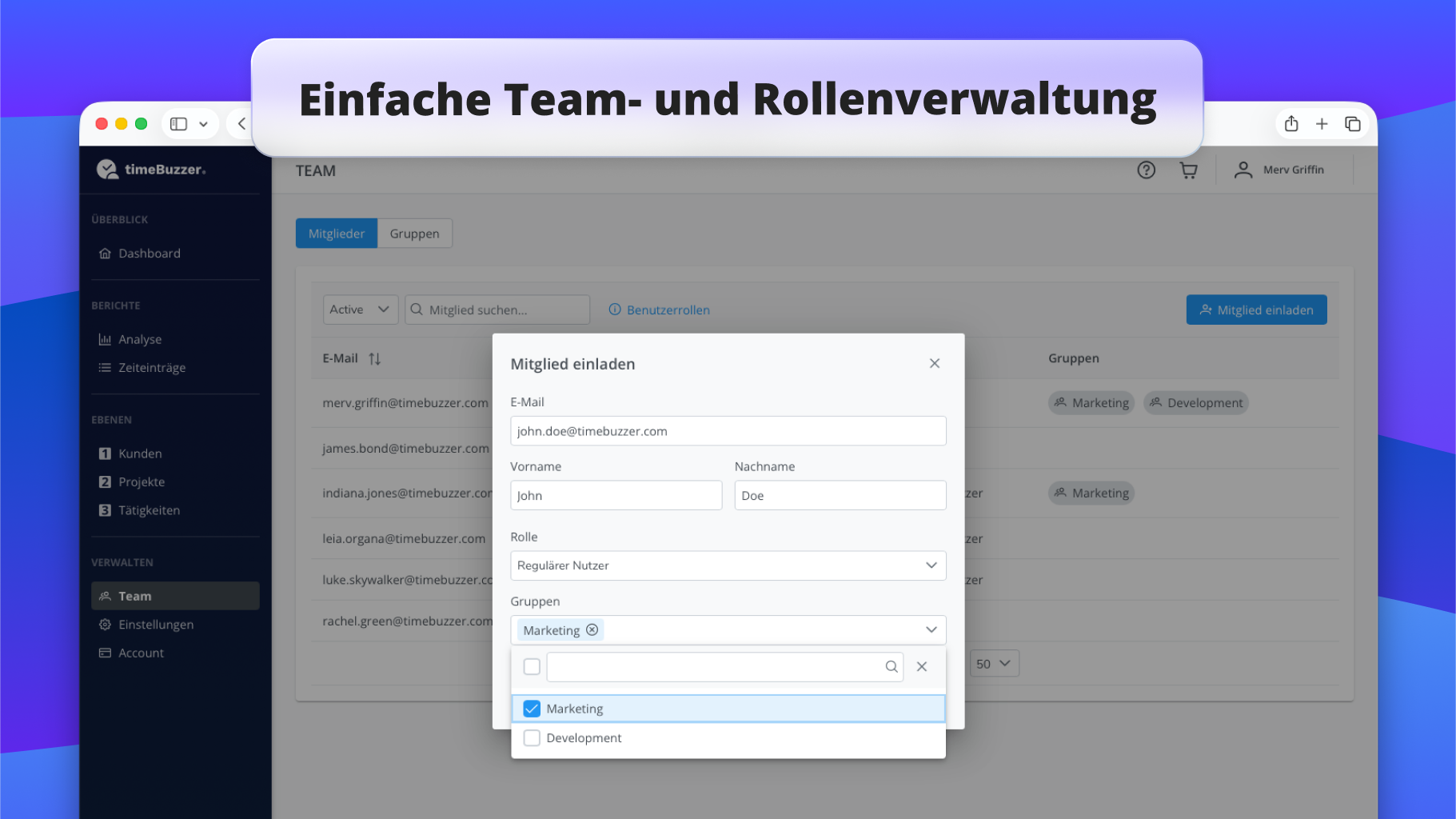
Task: Close the Mitglied einladen dialog
Action: [x=934, y=363]
